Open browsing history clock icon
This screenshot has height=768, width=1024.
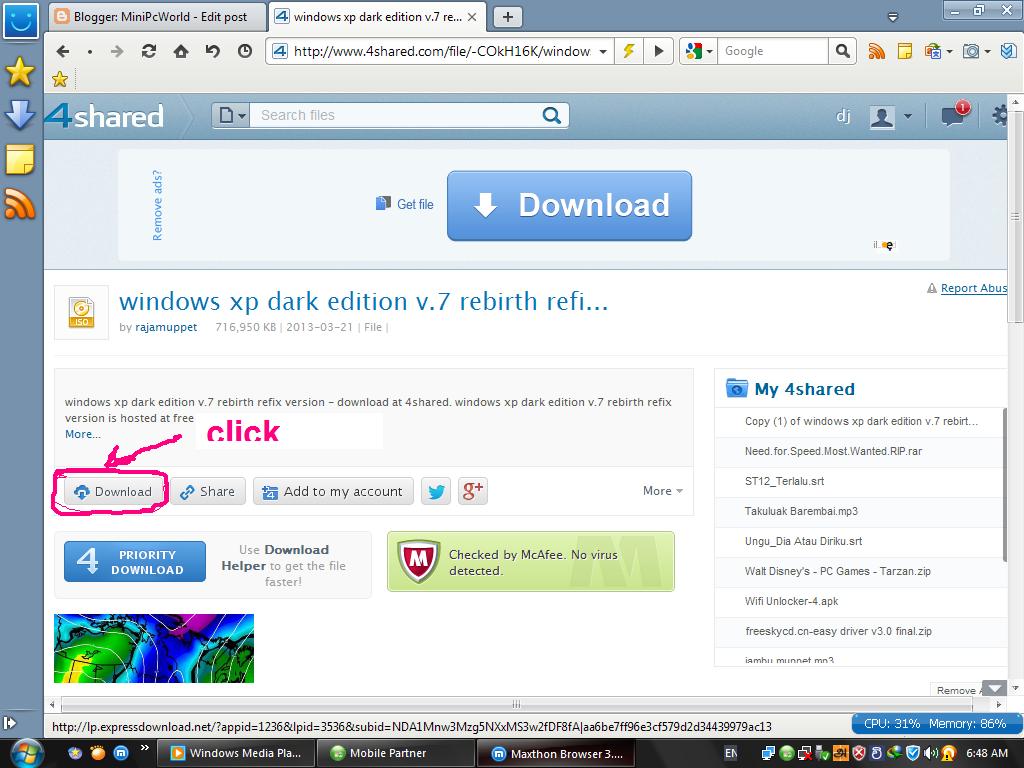[245, 51]
